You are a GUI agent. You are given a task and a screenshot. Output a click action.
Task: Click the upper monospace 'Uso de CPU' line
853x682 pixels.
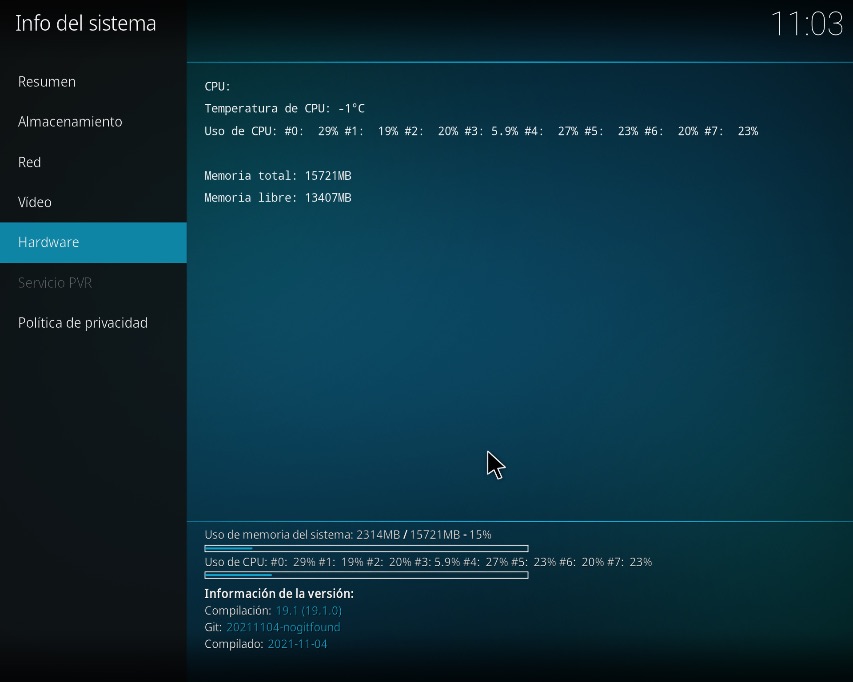tap(481, 131)
